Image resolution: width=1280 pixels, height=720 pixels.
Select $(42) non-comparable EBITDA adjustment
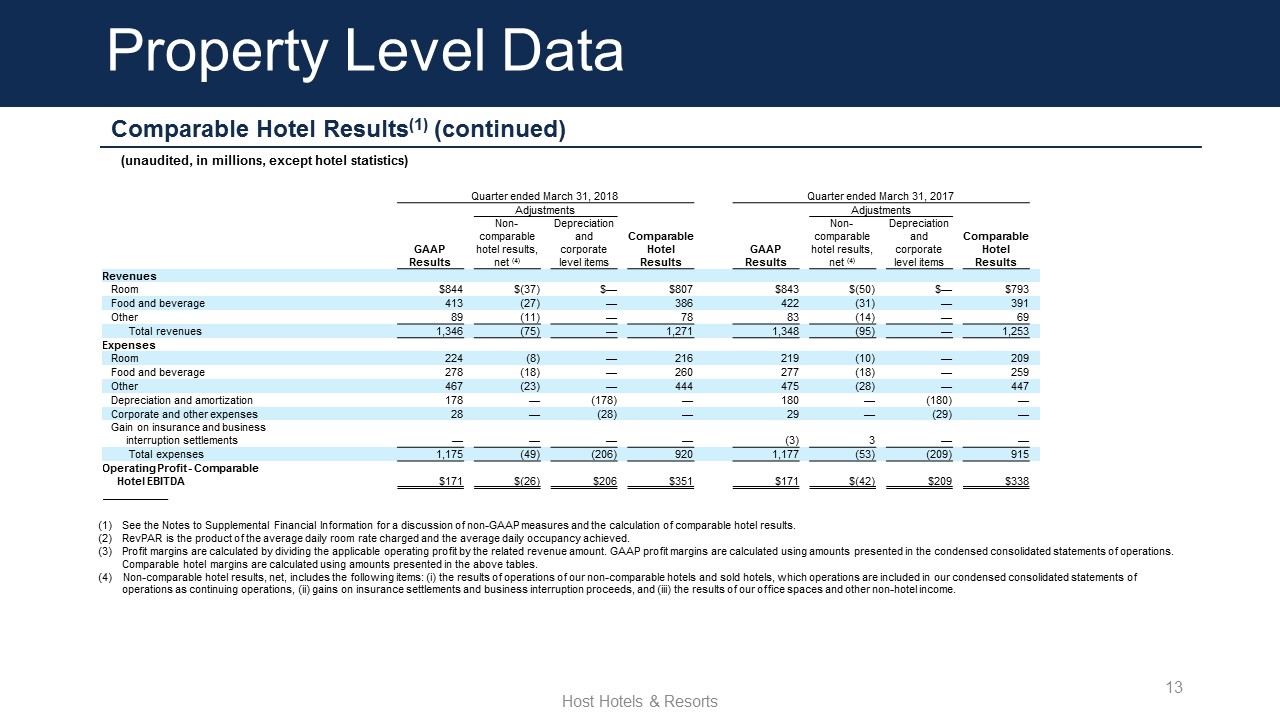[x=860, y=481]
